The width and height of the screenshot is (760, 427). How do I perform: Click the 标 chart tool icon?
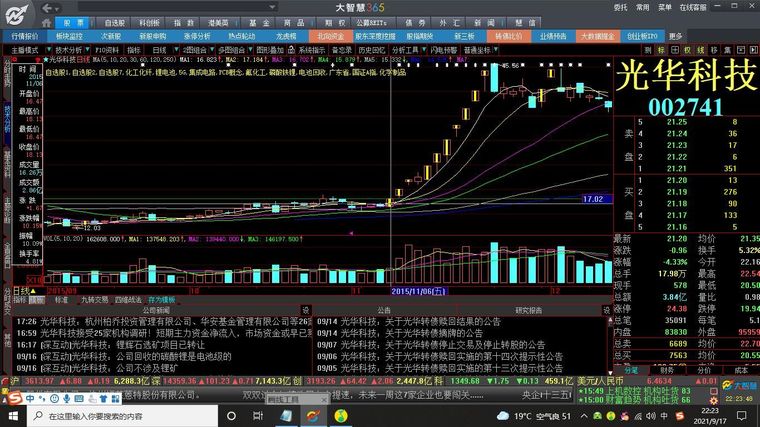661,50
